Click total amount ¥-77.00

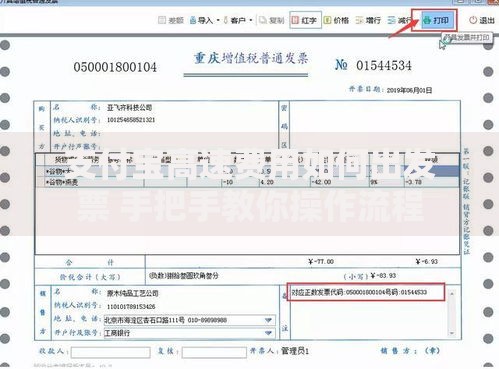(x=321, y=262)
